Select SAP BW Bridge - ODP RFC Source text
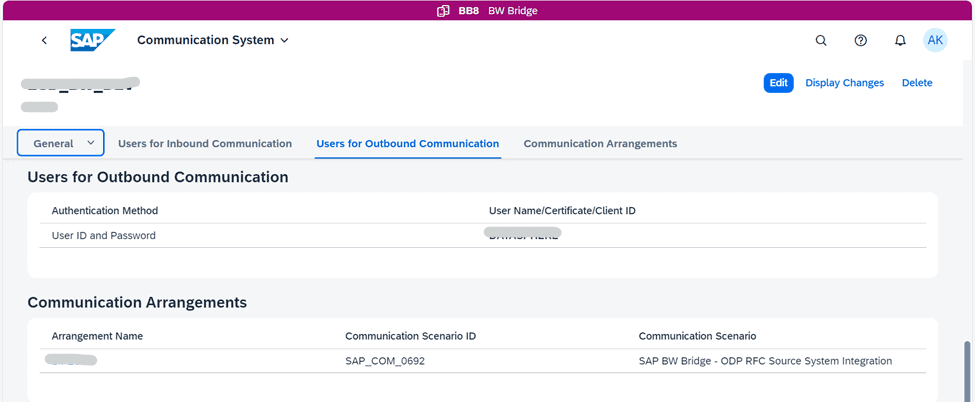This screenshot has width=975, height=402. tap(765, 361)
